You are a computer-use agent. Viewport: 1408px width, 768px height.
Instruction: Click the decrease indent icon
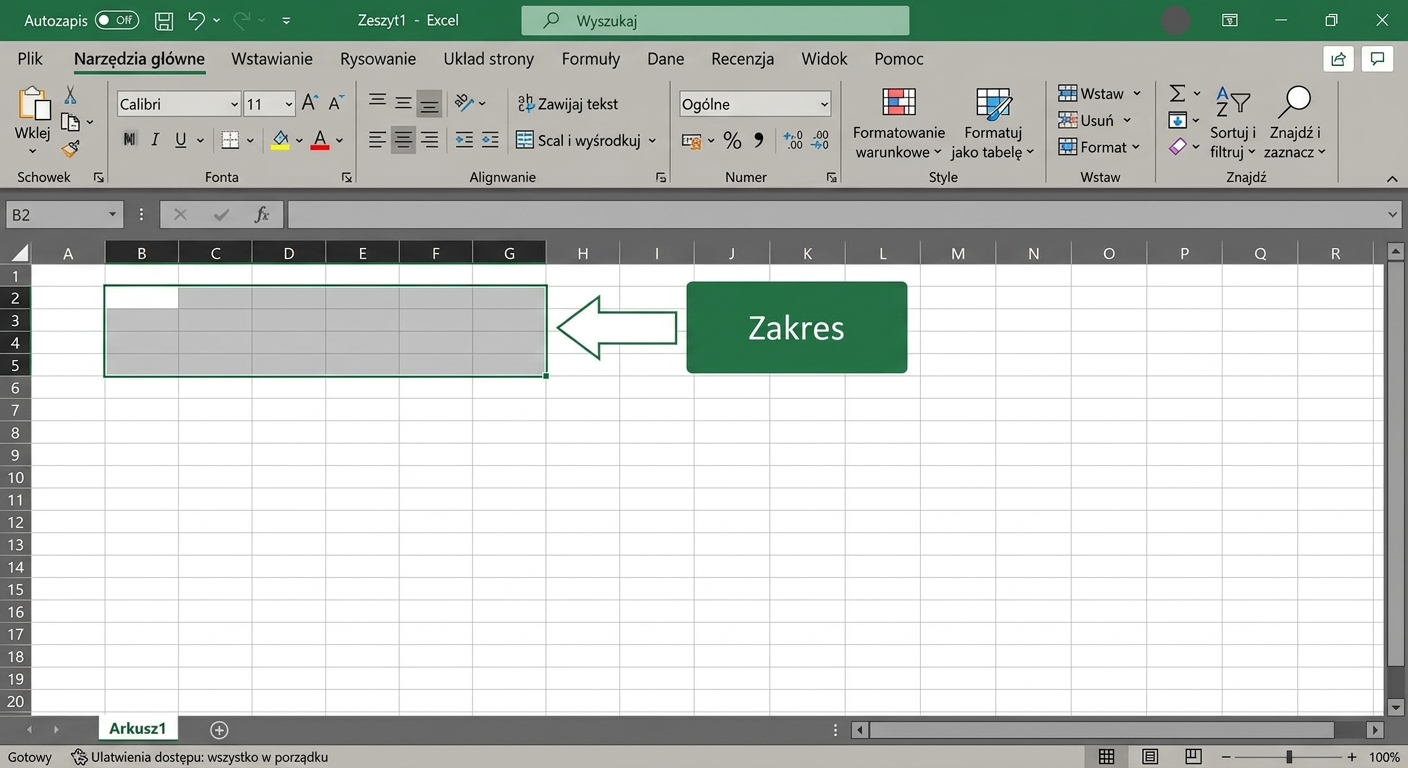464,140
